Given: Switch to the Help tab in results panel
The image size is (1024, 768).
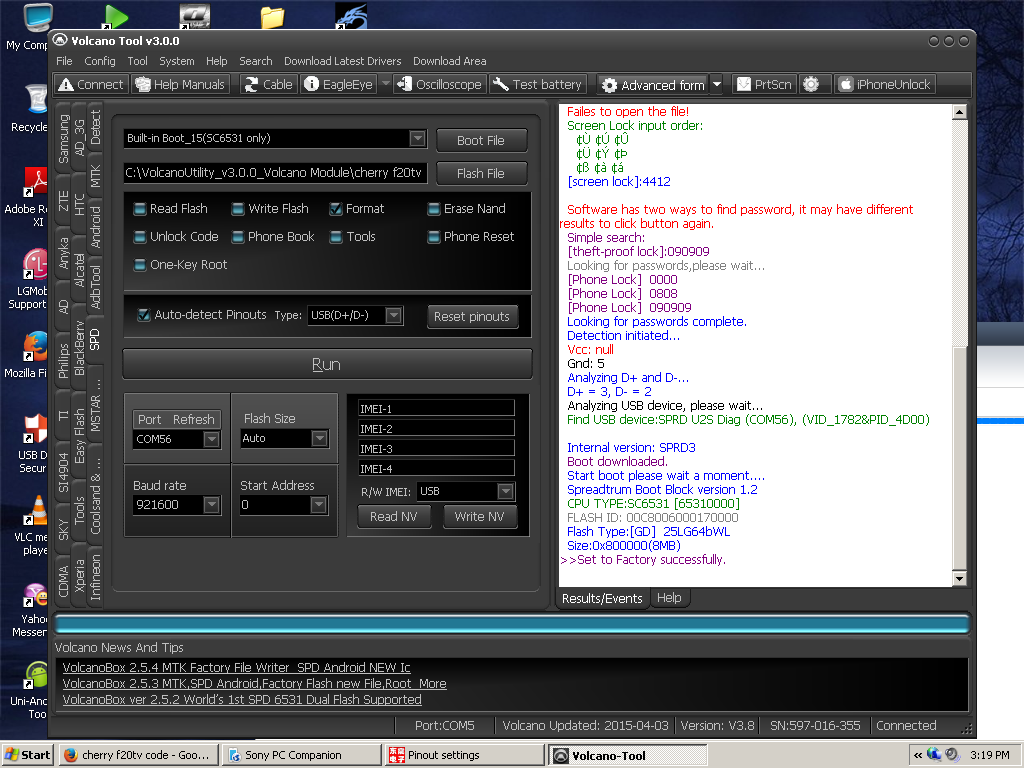Looking at the screenshot, I should coord(669,598).
